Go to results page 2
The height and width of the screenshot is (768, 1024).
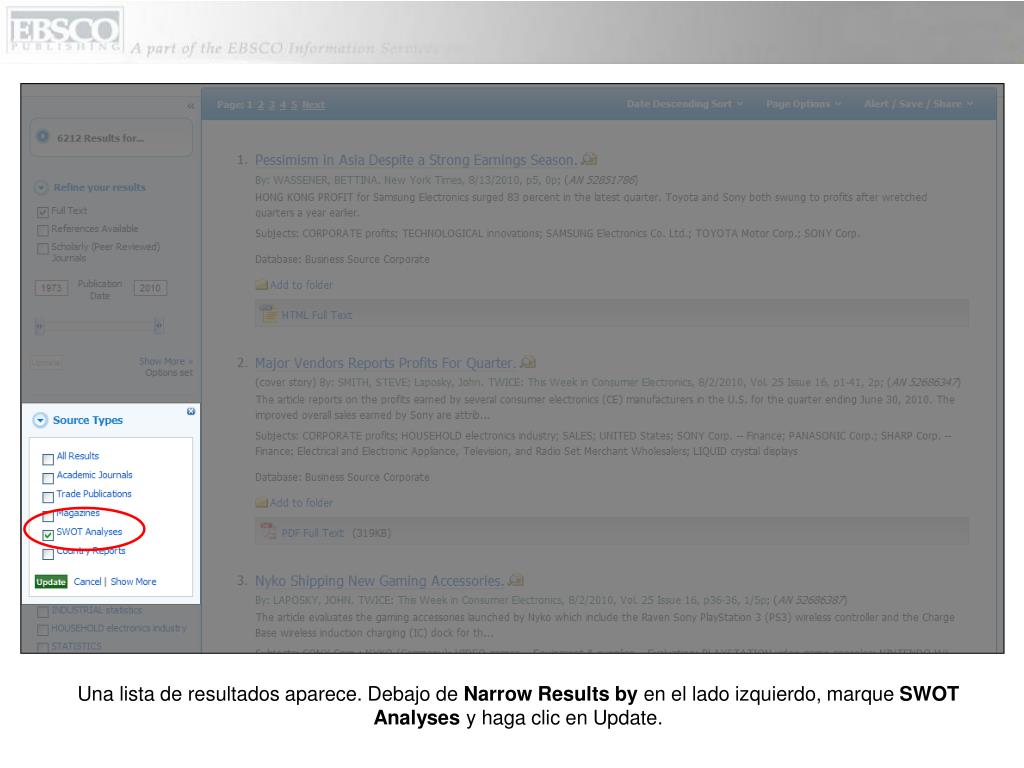261,104
